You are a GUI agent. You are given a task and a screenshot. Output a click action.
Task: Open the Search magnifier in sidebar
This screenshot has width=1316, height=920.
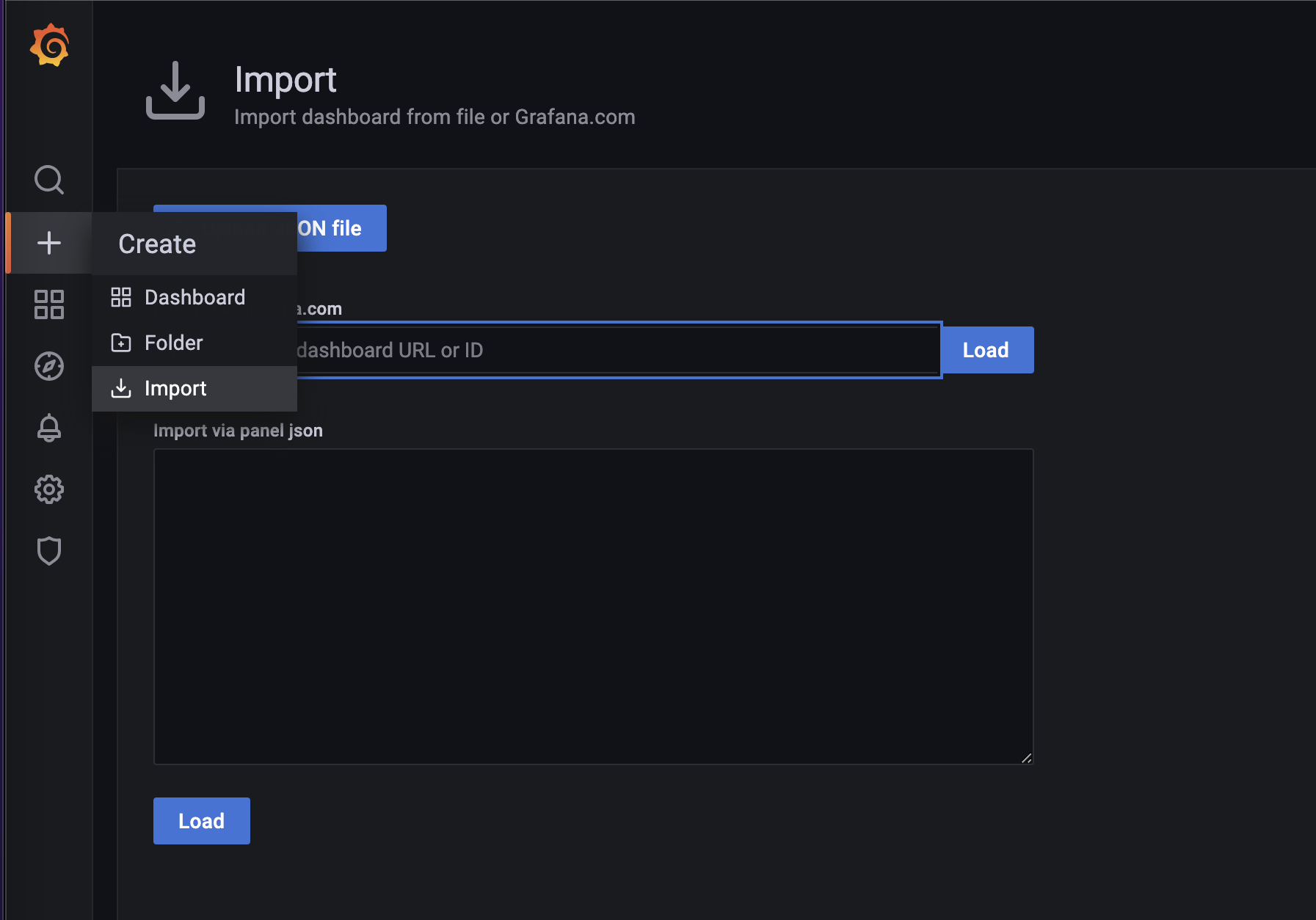click(49, 180)
